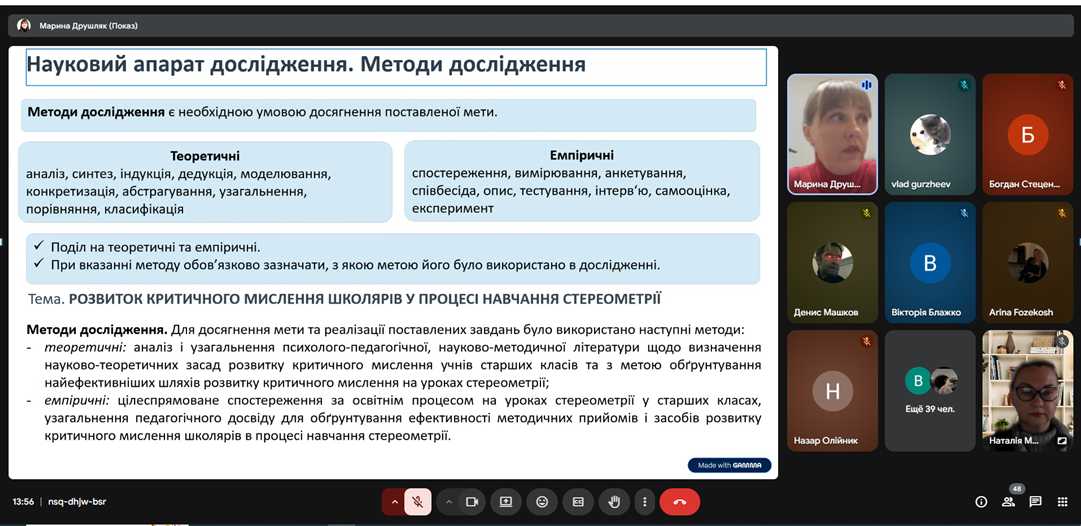
Task: Open the emoji reactions panel
Action: click(542, 501)
